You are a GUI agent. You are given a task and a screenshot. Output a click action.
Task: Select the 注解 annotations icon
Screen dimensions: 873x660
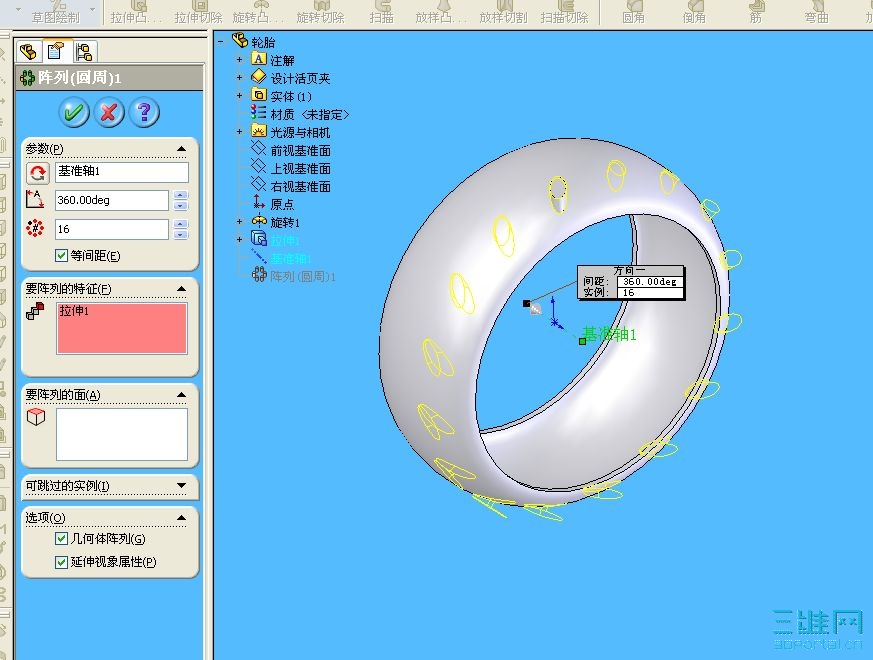click(258, 58)
